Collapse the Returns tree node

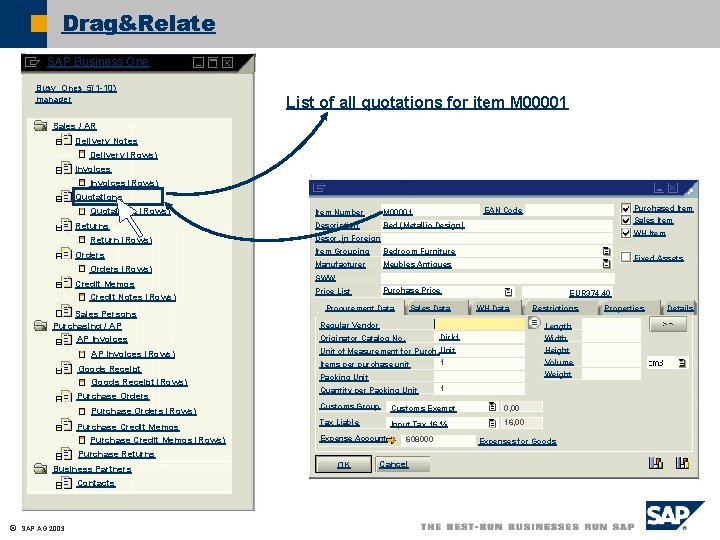(58, 227)
